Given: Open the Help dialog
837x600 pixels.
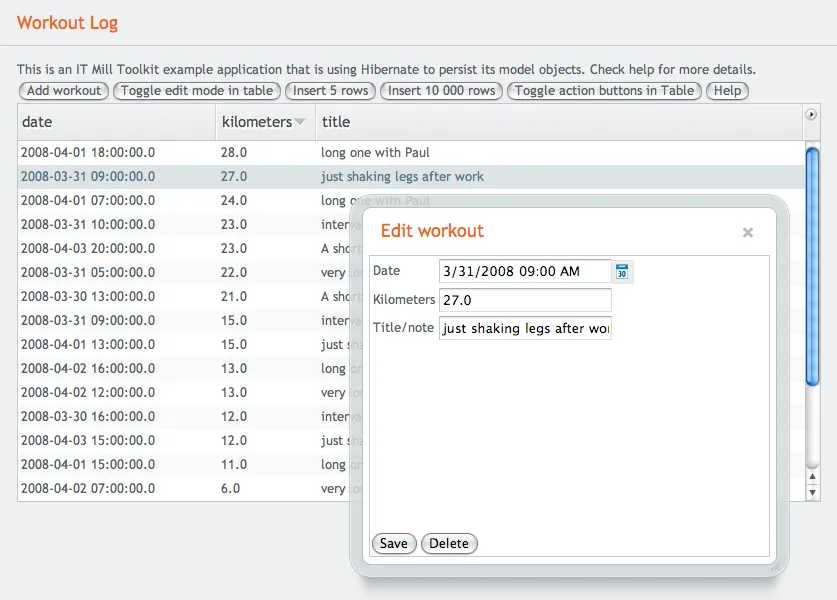Looking at the screenshot, I should 727,90.
